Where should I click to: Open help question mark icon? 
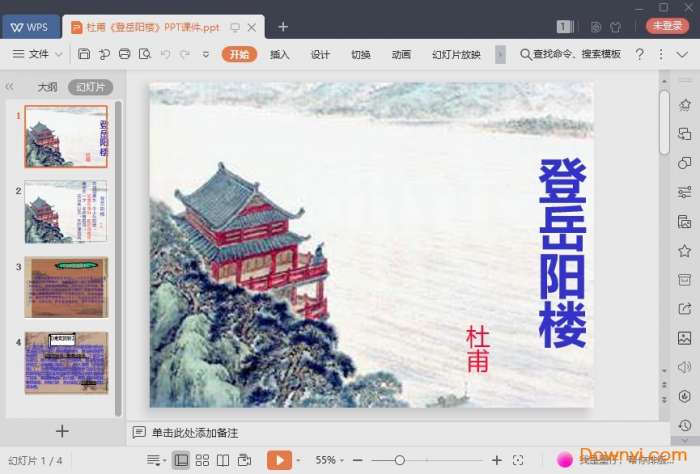[639, 54]
